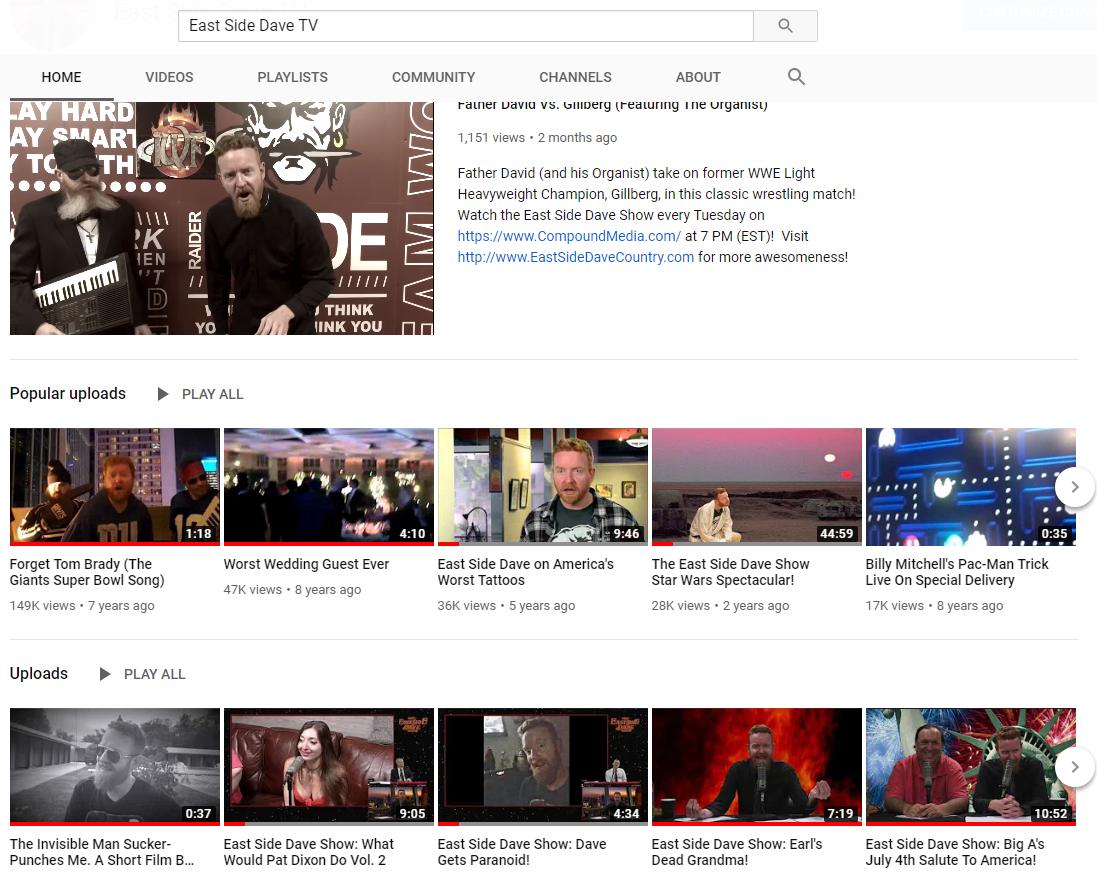1097x878 pixels.
Task: Click the 28K views • 2 years ago text
Action: click(x=721, y=605)
